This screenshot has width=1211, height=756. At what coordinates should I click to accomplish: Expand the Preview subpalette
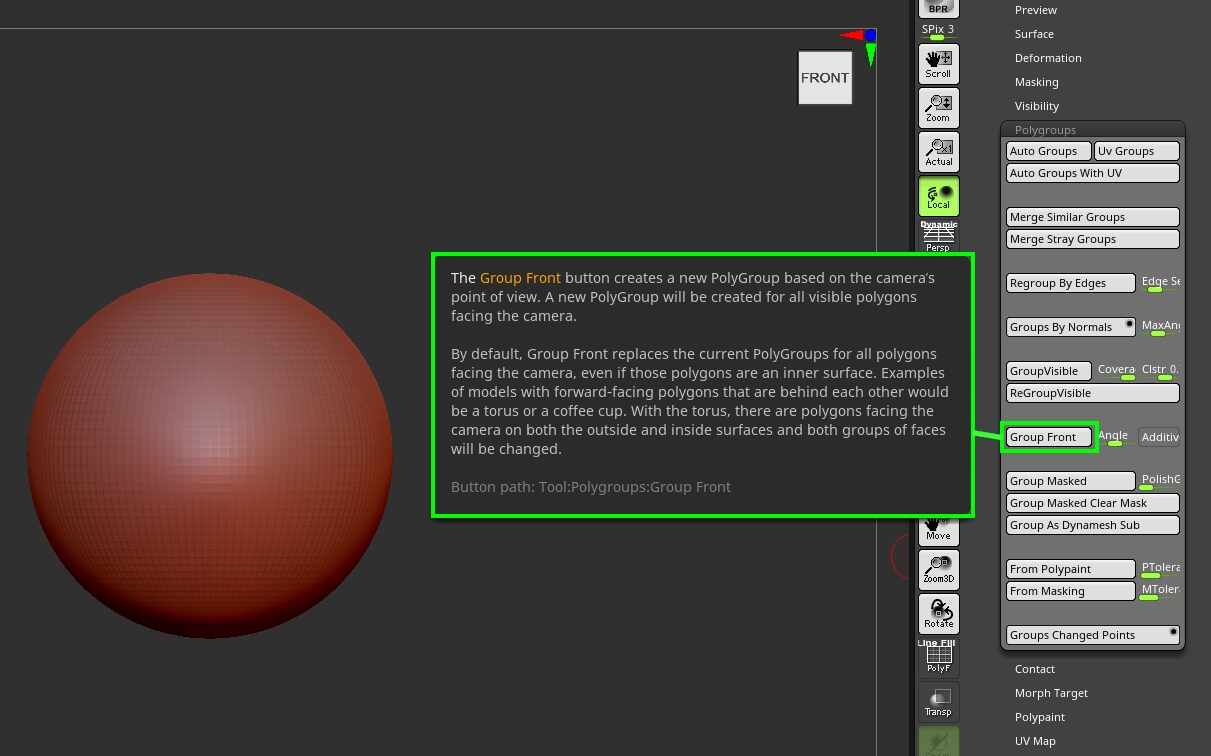[x=1036, y=10]
